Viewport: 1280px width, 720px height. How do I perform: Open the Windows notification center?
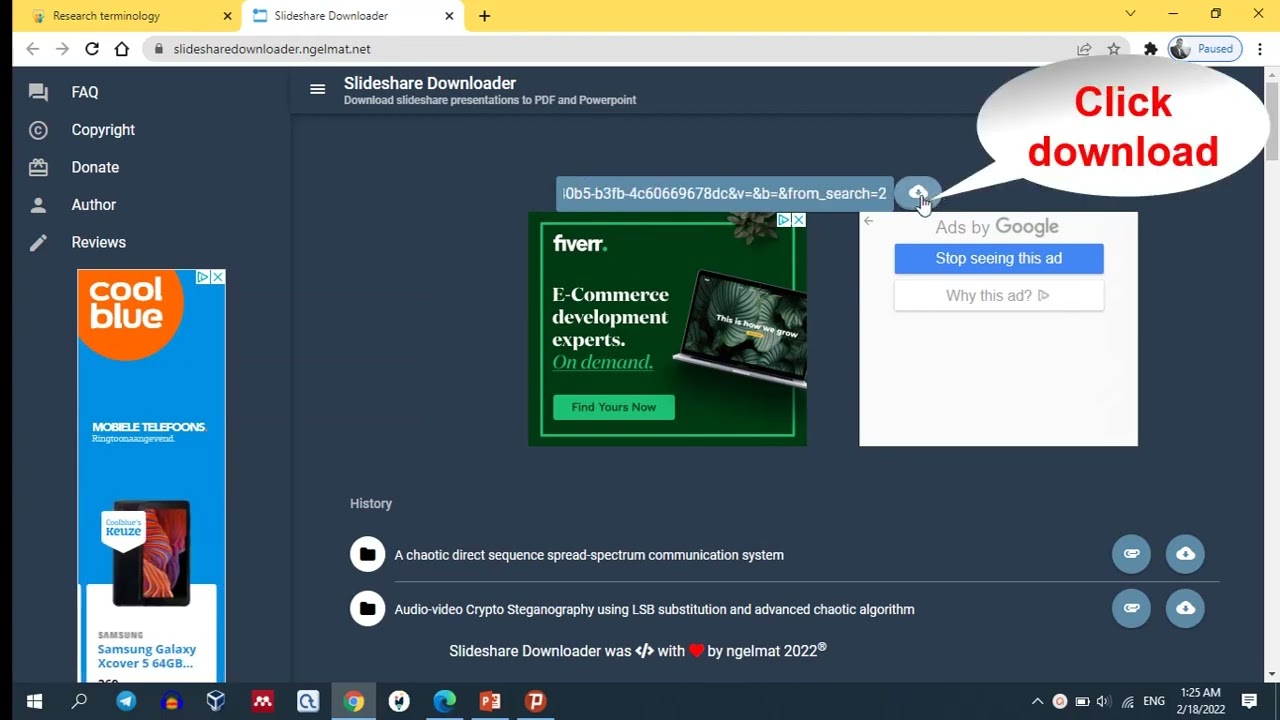(1249, 701)
